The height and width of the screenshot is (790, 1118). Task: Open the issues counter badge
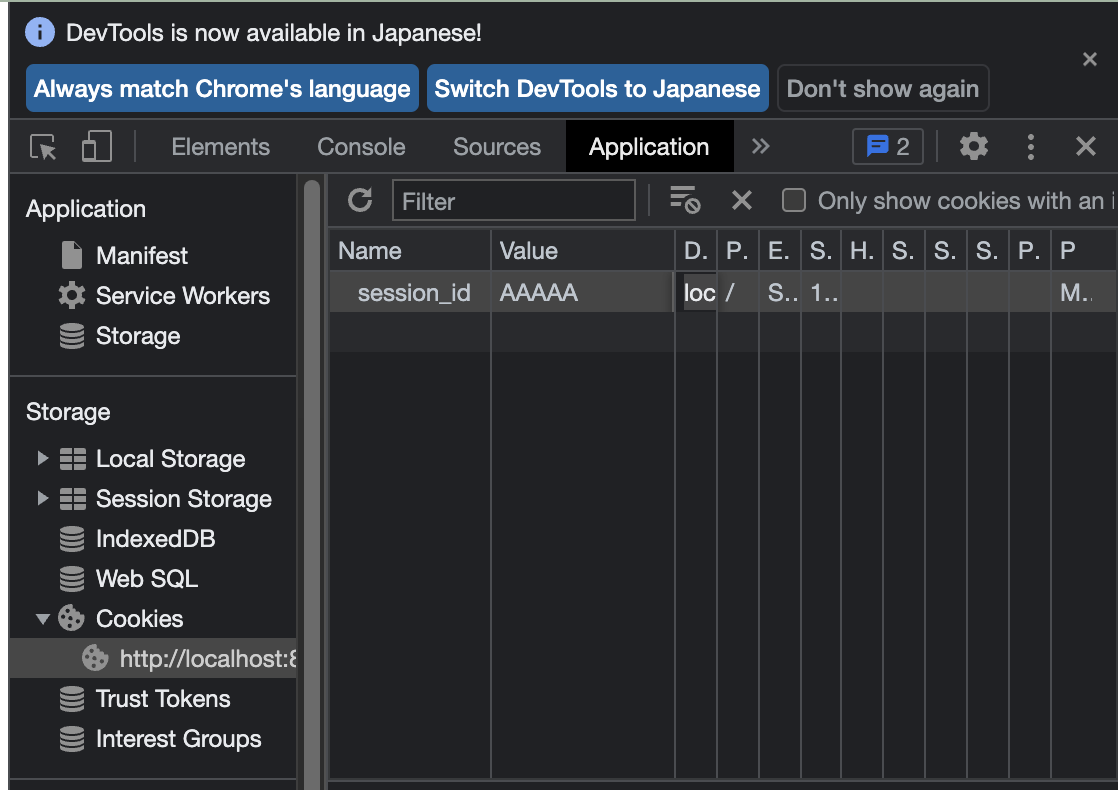pyautogui.click(x=887, y=147)
